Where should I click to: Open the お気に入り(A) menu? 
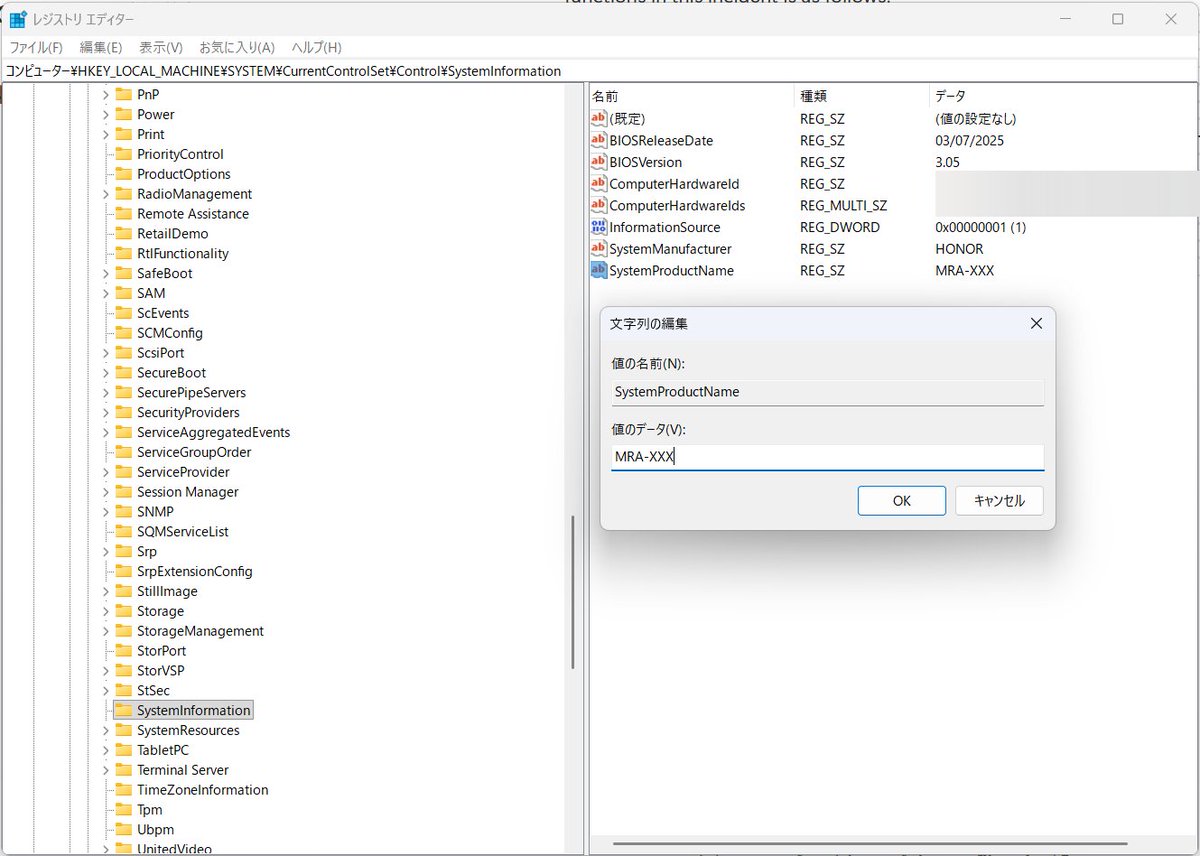[237, 47]
